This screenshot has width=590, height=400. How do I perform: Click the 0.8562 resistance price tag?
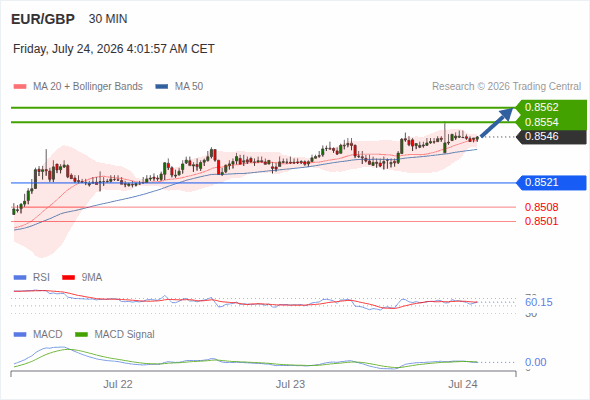click(x=551, y=107)
